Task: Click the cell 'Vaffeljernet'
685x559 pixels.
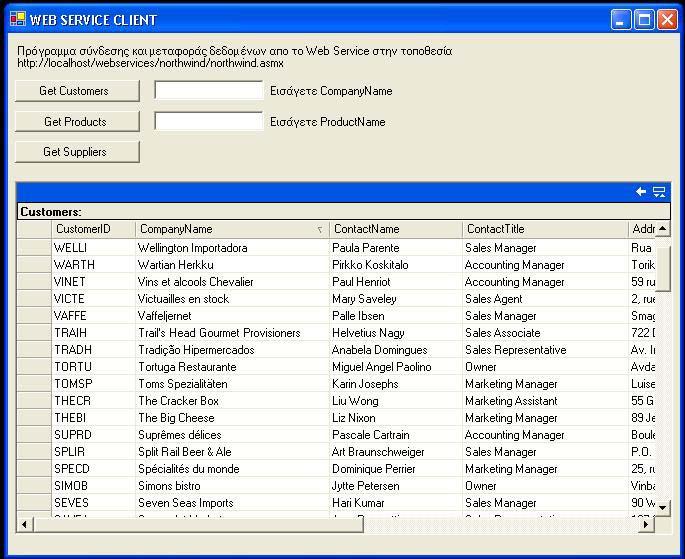Action: point(232,316)
